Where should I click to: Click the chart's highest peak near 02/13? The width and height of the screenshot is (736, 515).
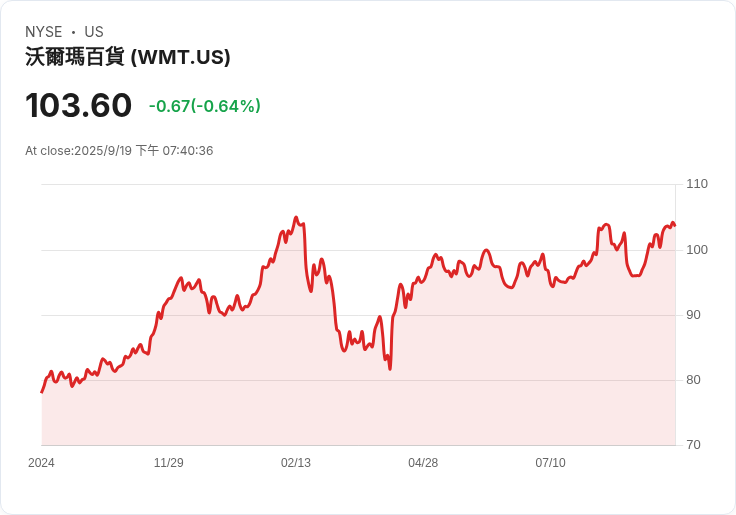tap(295, 217)
